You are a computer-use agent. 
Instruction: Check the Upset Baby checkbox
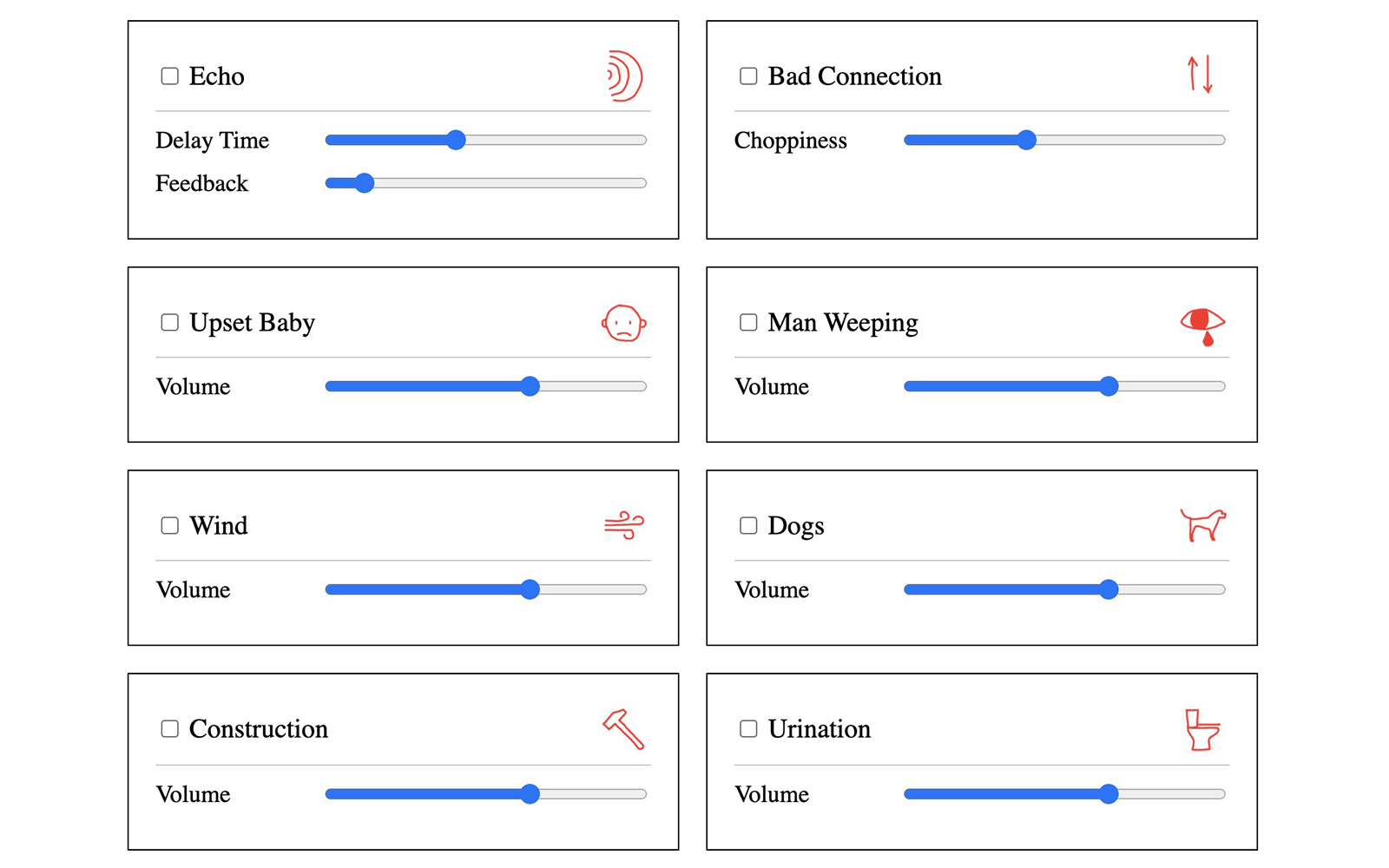coord(170,323)
